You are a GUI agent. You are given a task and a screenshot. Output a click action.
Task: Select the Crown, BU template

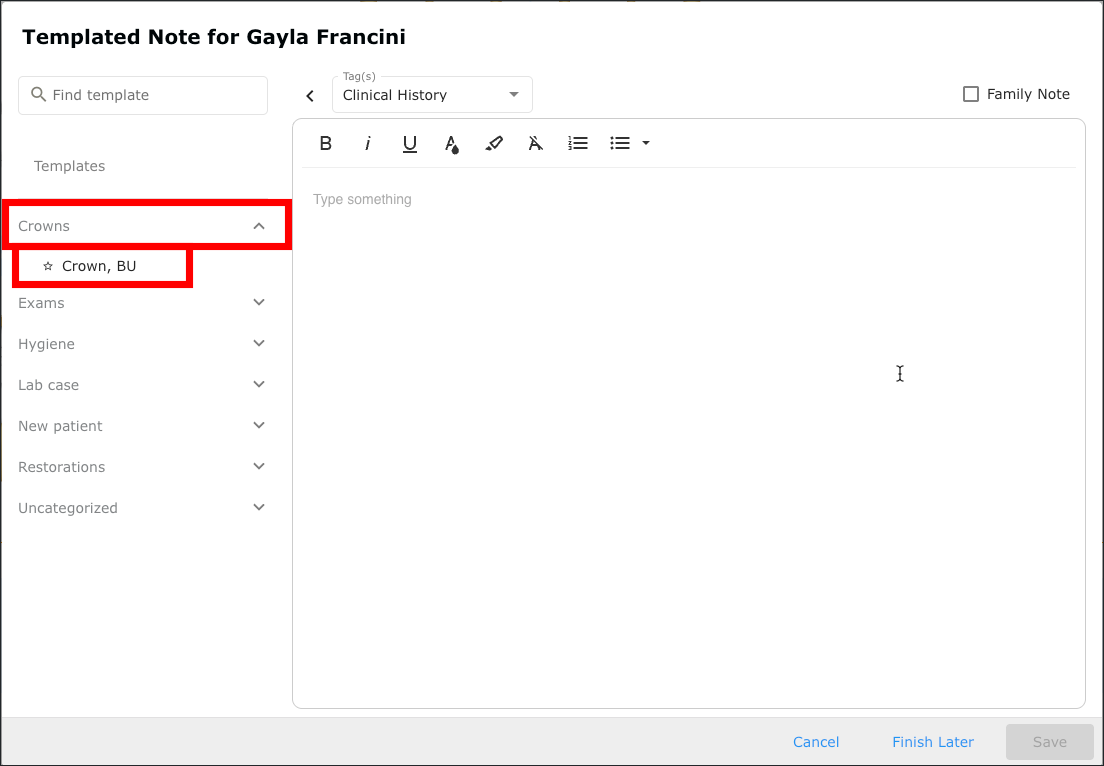(x=99, y=266)
